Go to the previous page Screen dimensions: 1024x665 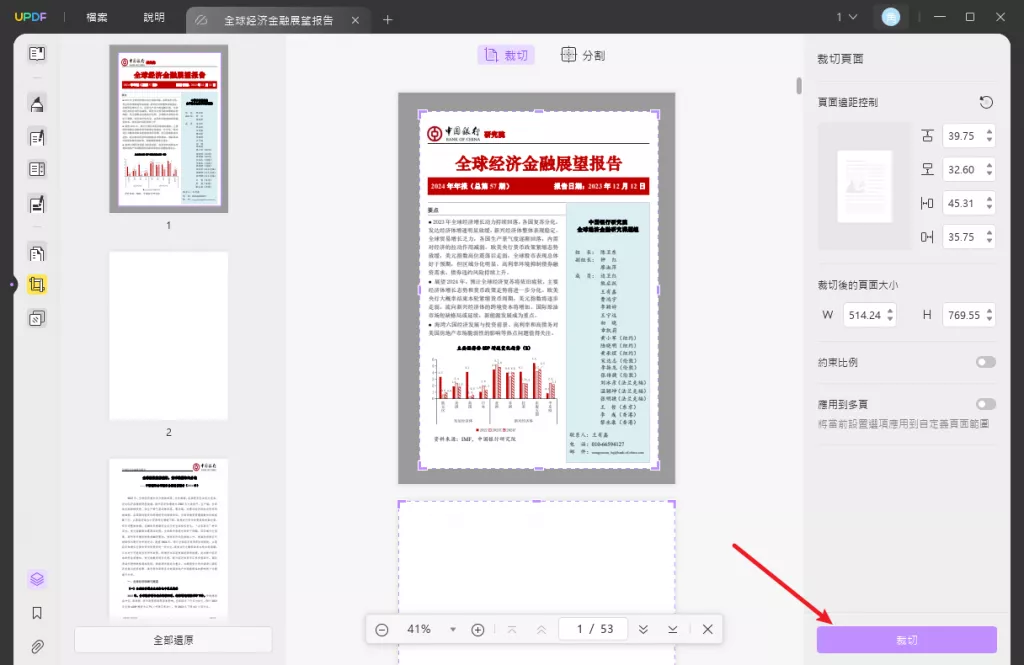541,630
